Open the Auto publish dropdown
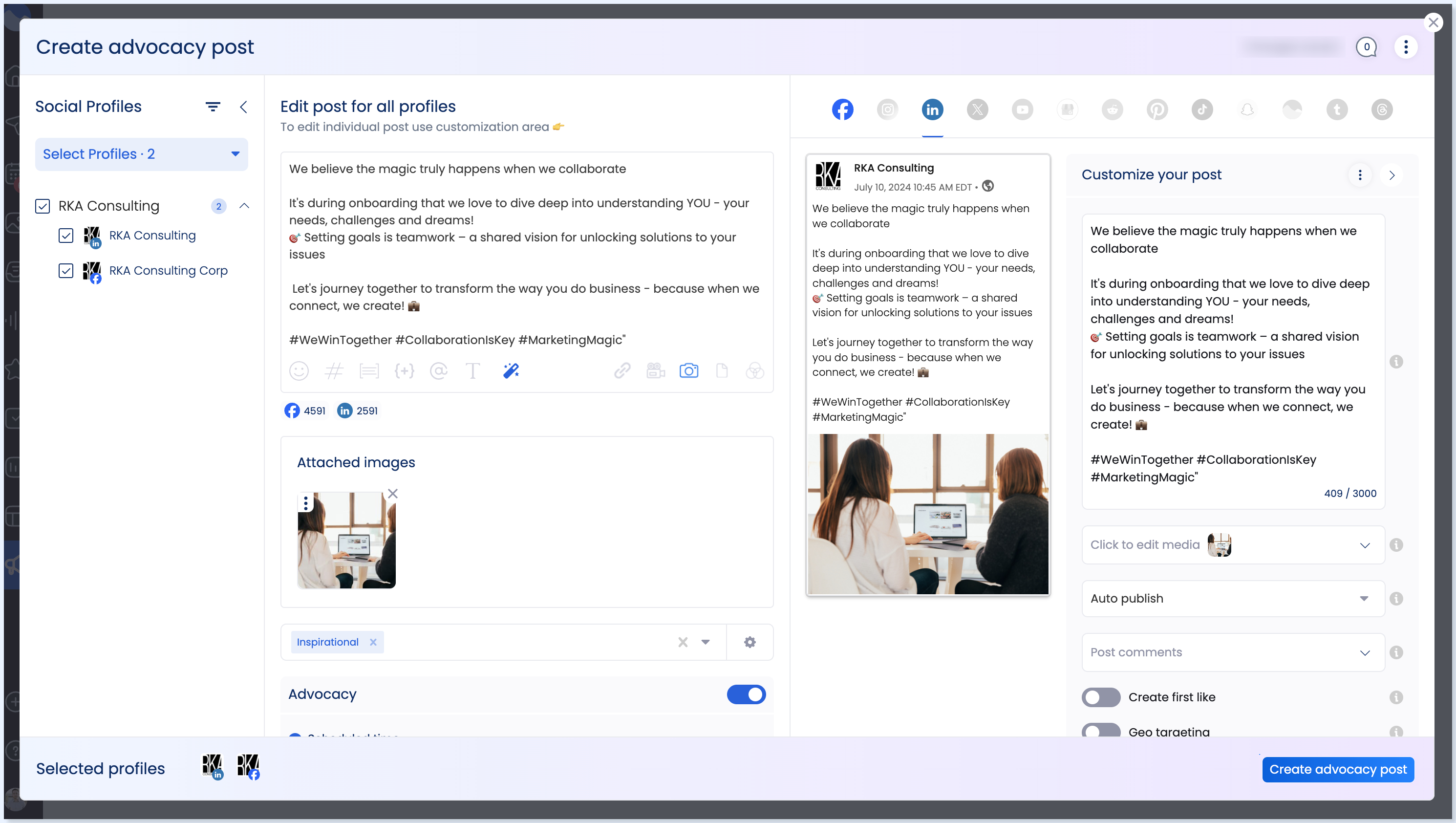This screenshot has height=823, width=1456. [1233, 599]
